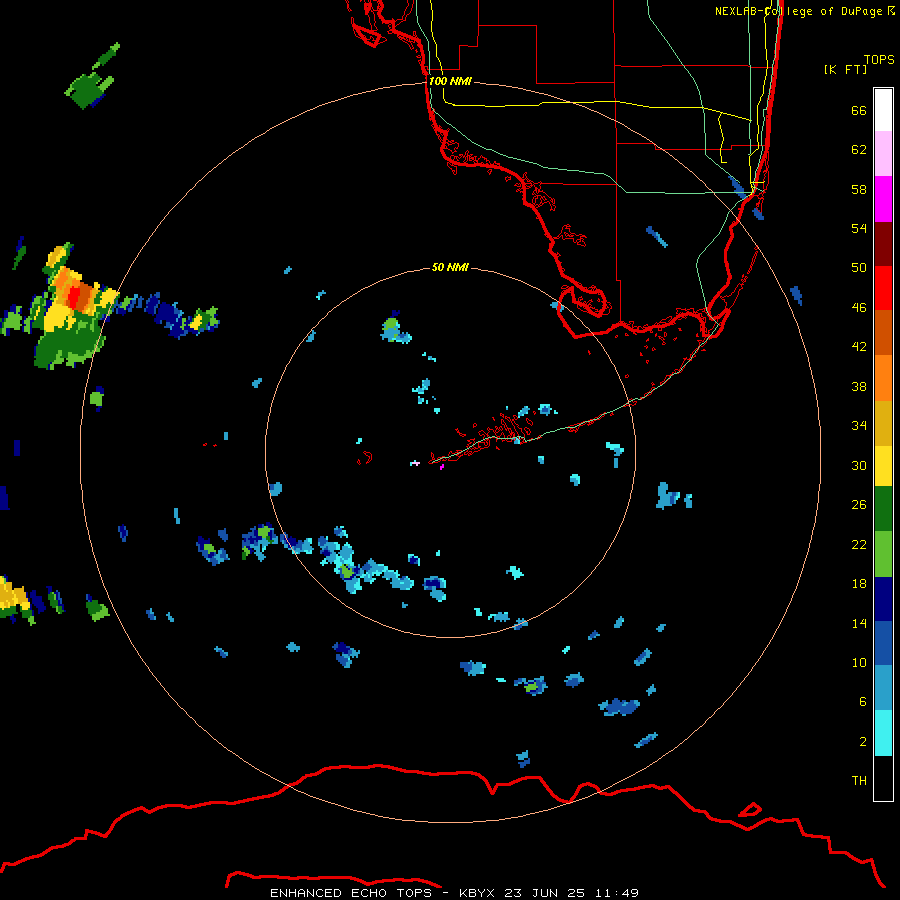Viewport: 900px width, 900px height.
Task: Click the "38" legend value
Action: coord(859,387)
